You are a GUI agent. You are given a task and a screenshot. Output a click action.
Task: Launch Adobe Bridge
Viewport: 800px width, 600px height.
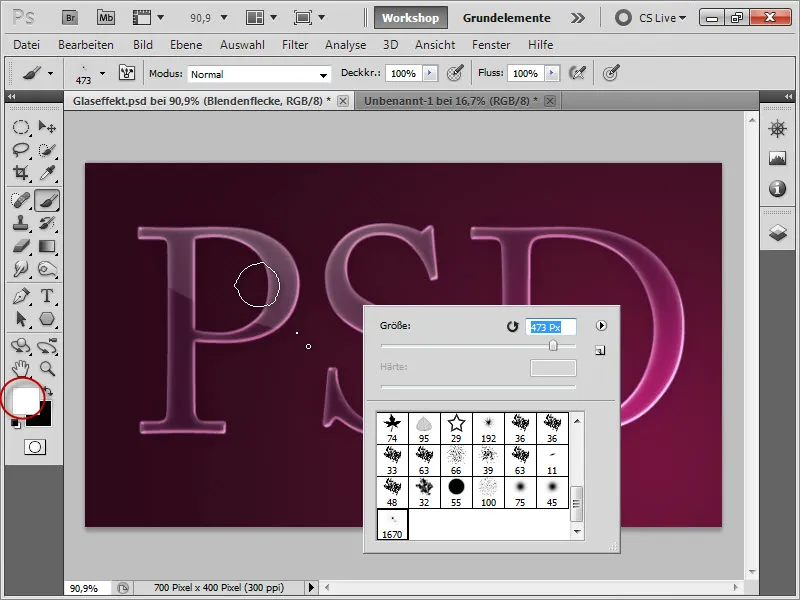70,18
